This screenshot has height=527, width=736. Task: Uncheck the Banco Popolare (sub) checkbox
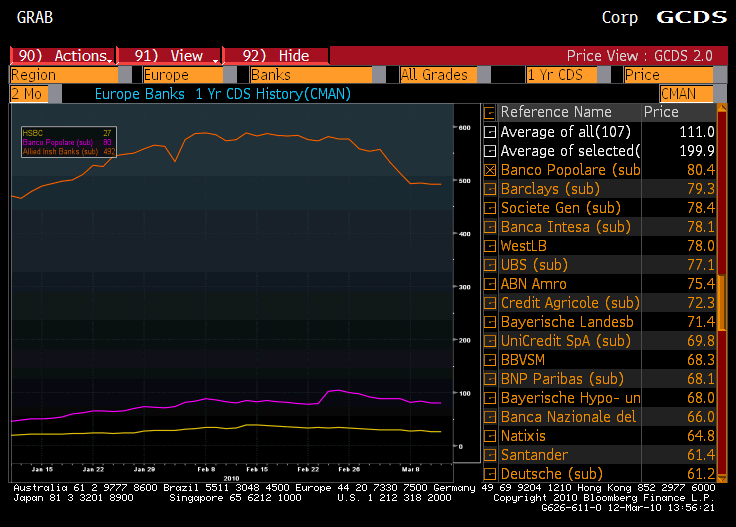coord(490,170)
